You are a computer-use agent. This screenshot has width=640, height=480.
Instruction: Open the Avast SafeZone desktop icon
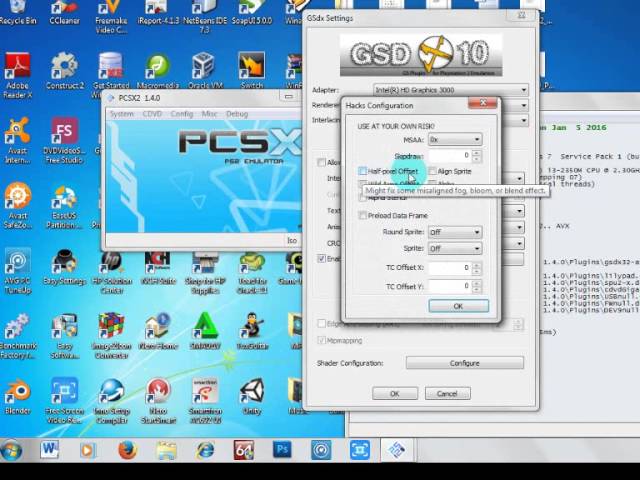pyautogui.click(x=17, y=206)
